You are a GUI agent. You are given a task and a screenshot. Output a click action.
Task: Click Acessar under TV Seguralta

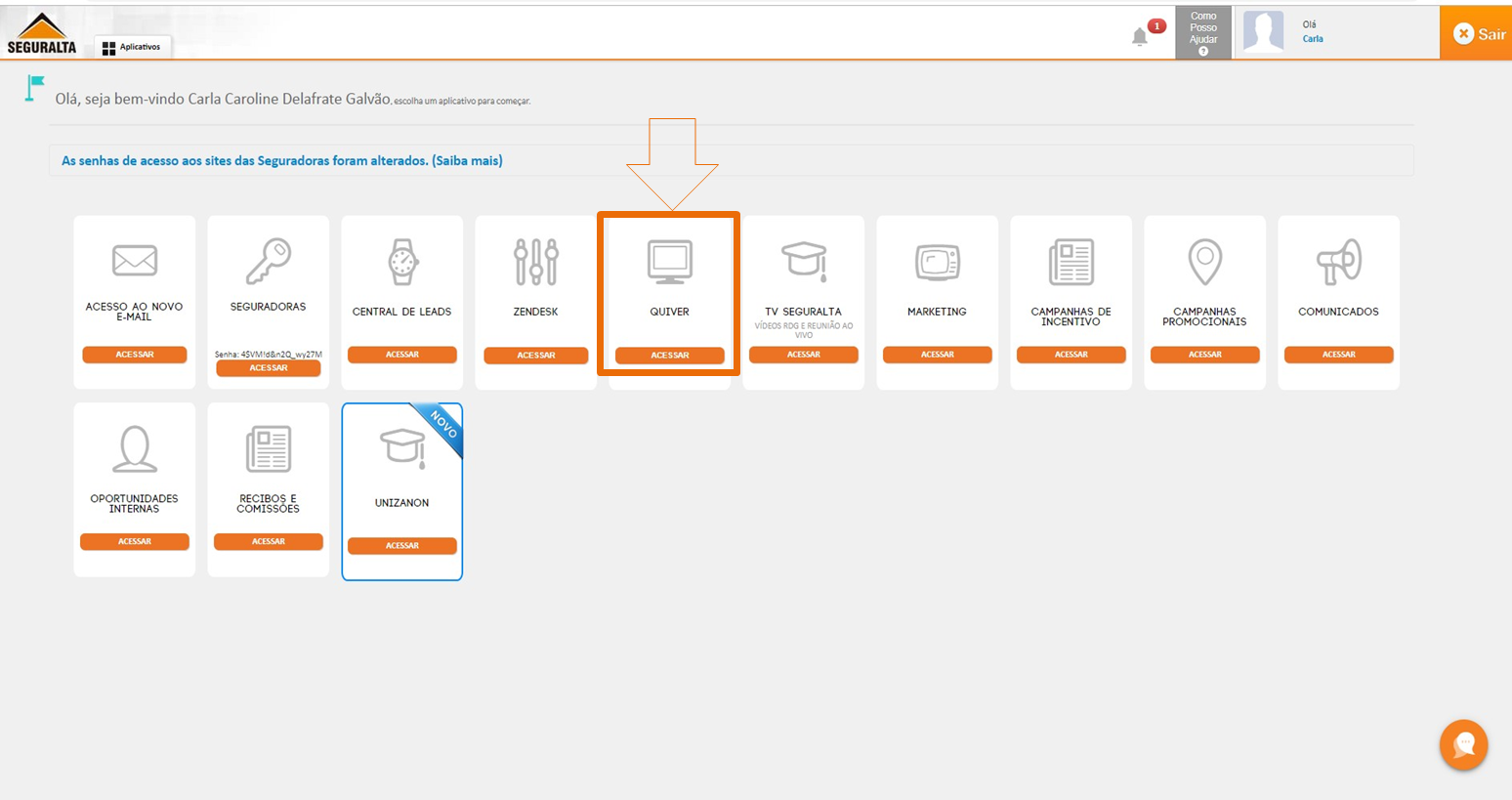click(804, 355)
